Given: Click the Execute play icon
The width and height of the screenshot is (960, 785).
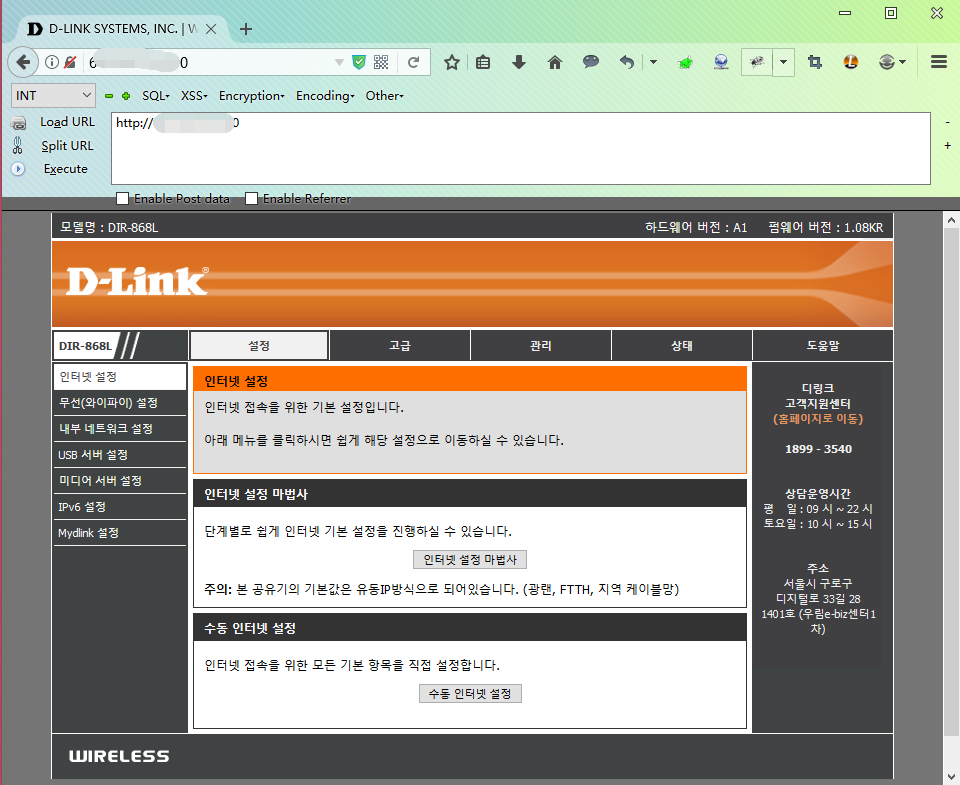Looking at the screenshot, I should (18, 169).
